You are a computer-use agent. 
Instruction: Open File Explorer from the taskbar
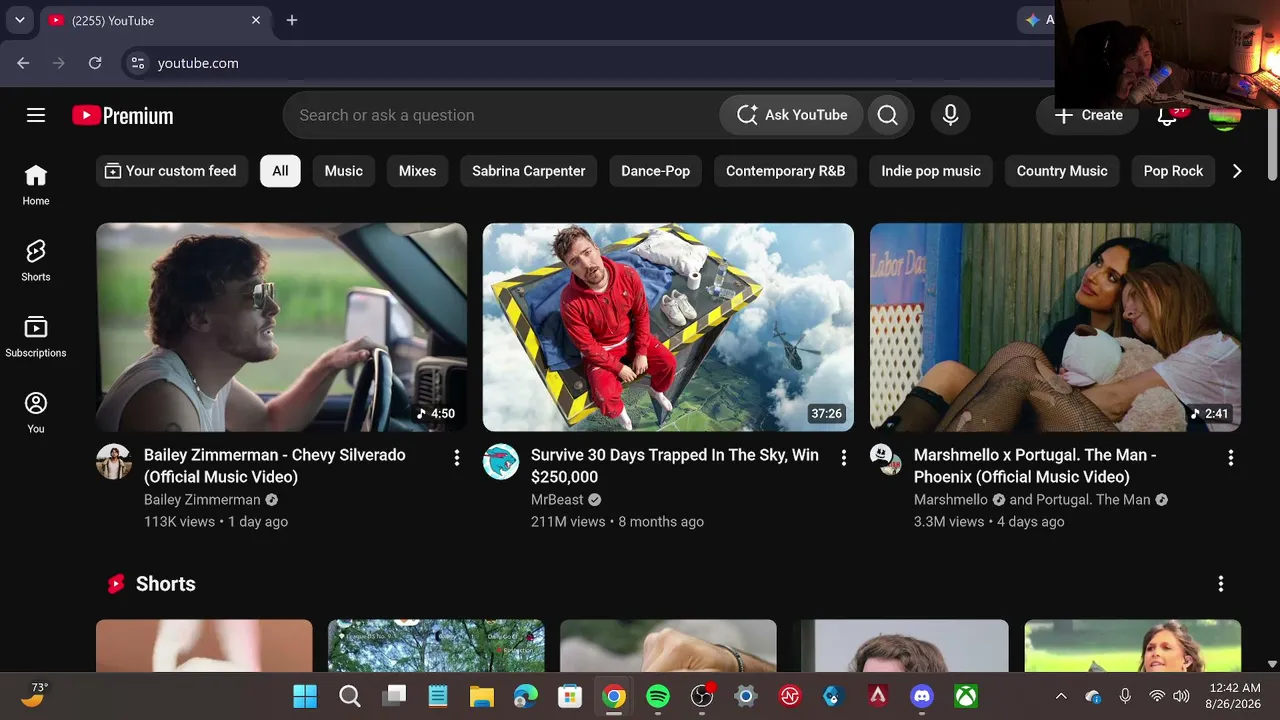pos(482,696)
